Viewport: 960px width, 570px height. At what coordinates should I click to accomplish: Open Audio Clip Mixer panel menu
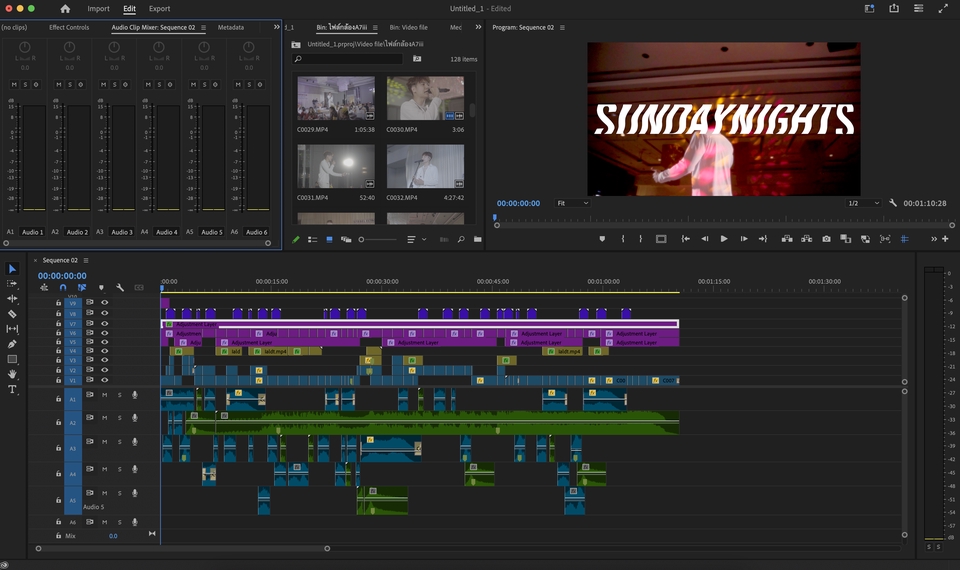point(203,28)
